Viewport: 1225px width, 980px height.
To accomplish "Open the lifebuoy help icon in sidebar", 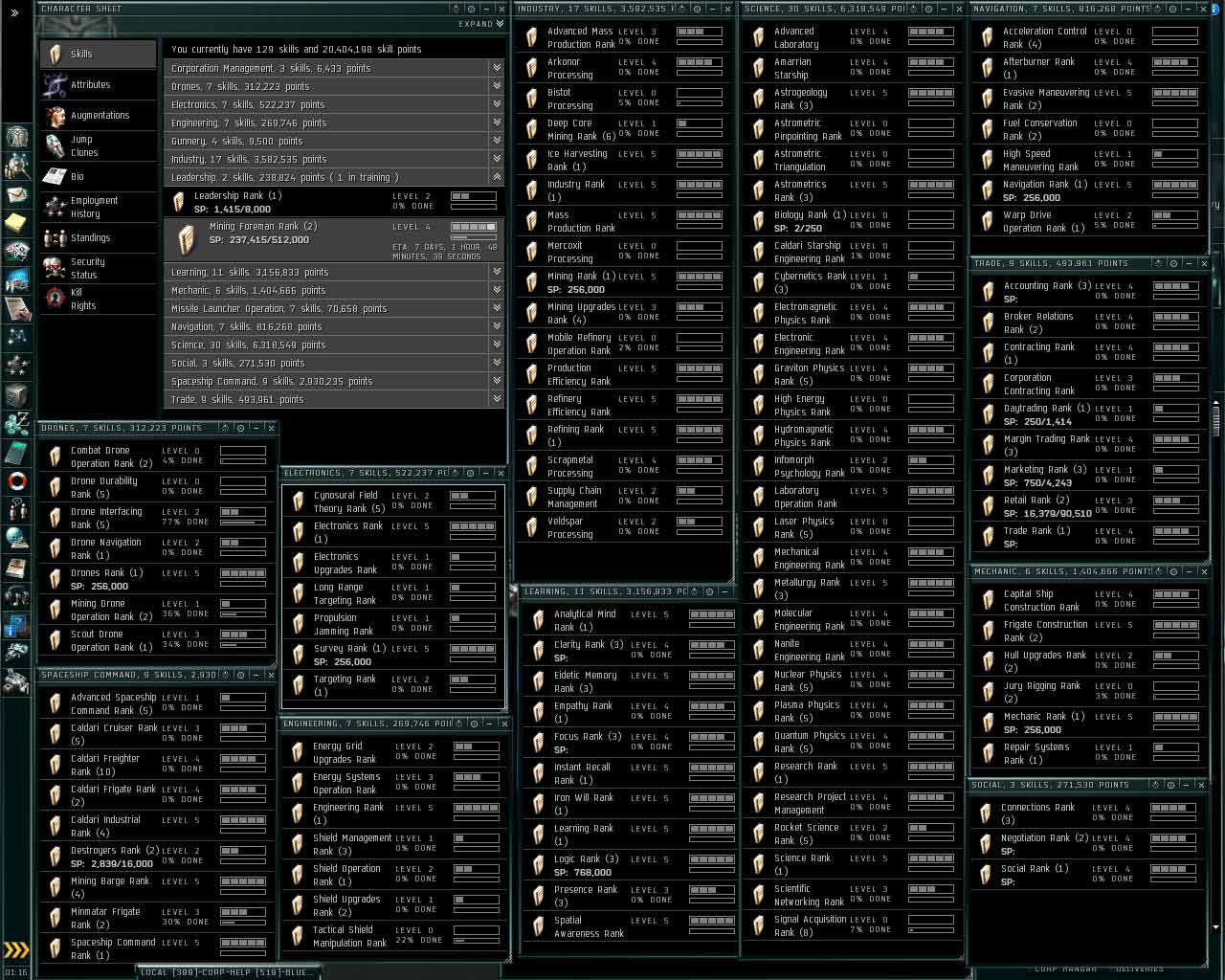I will [x=16, y=480].
